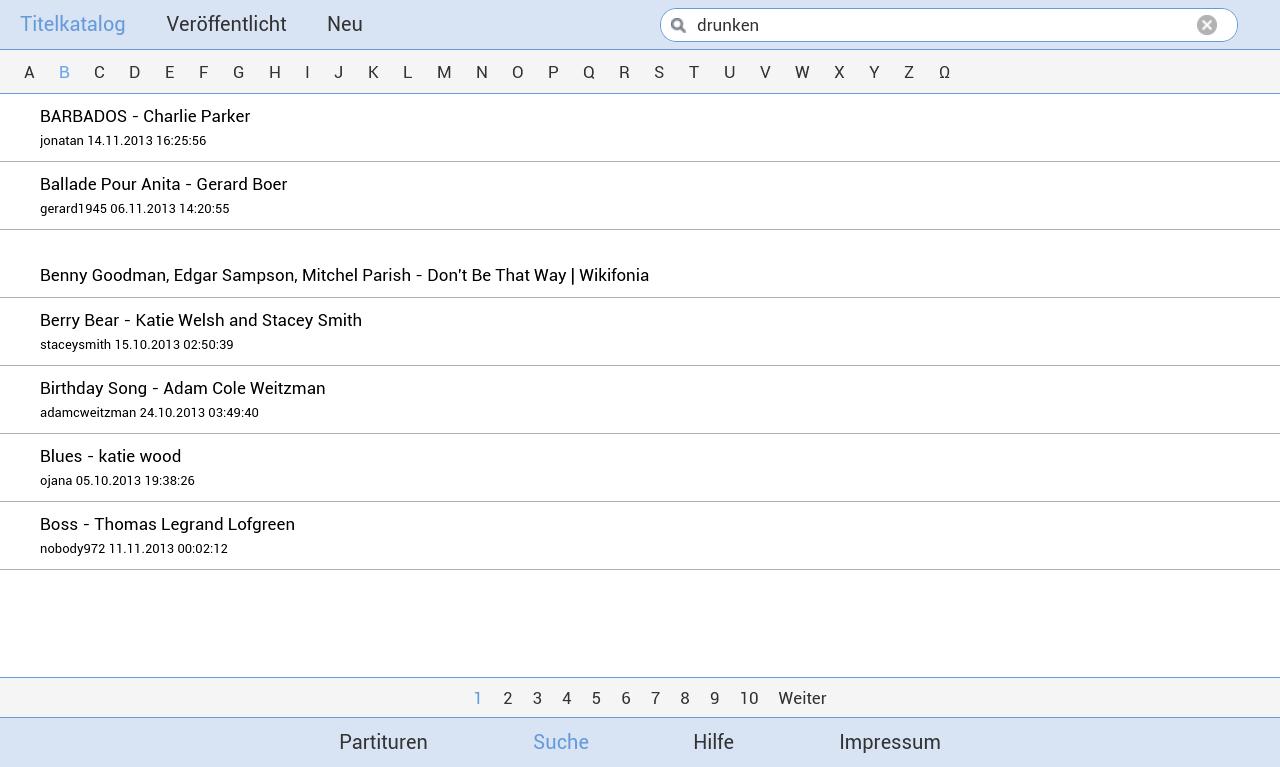Show titles under letter L
Viewport: 1280px width, 767px height.
point(407,72)
